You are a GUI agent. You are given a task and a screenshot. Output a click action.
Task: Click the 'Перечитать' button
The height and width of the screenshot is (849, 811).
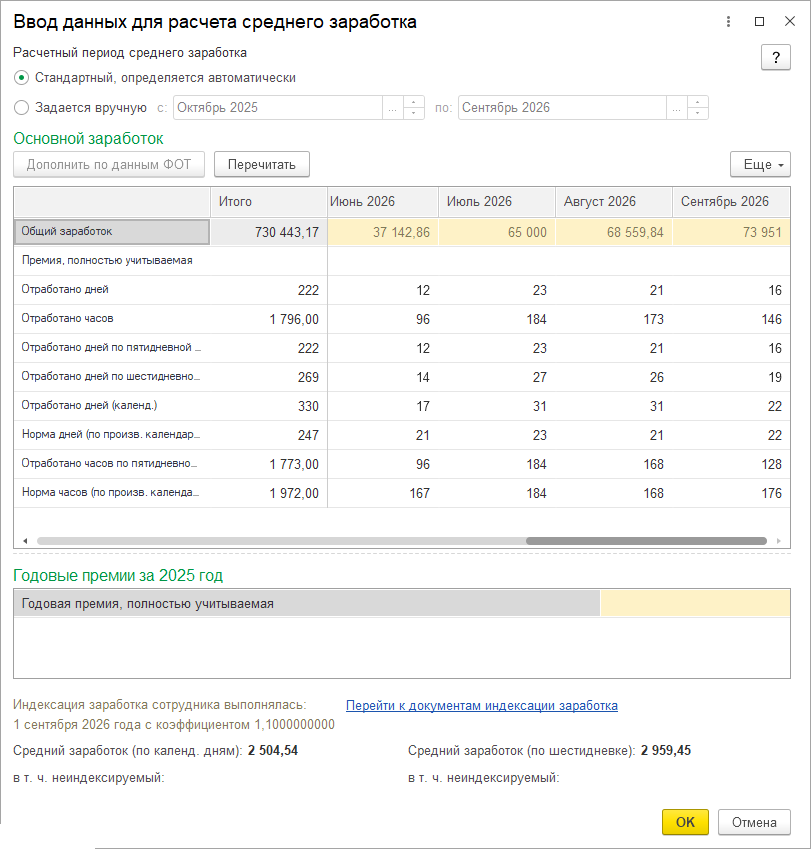[262, 164]
